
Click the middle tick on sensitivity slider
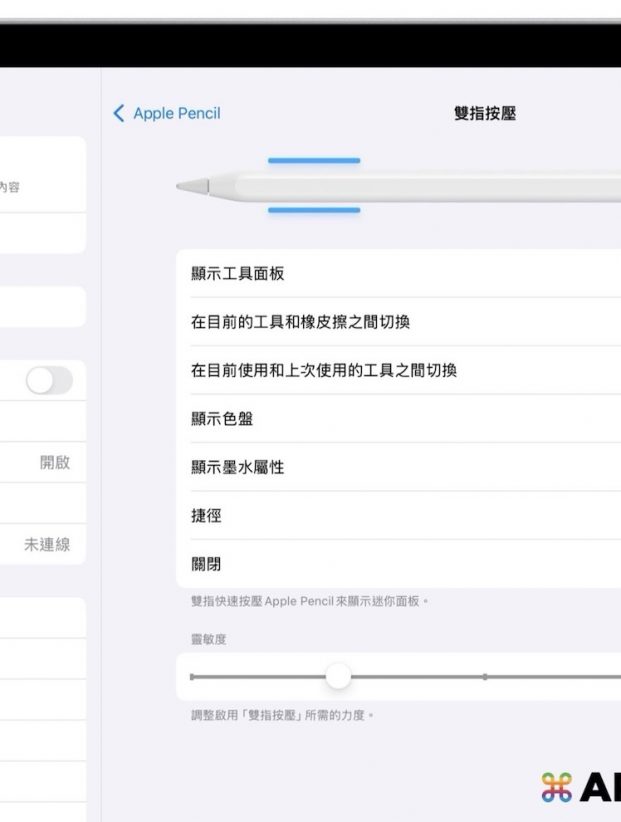pos(484,677)
